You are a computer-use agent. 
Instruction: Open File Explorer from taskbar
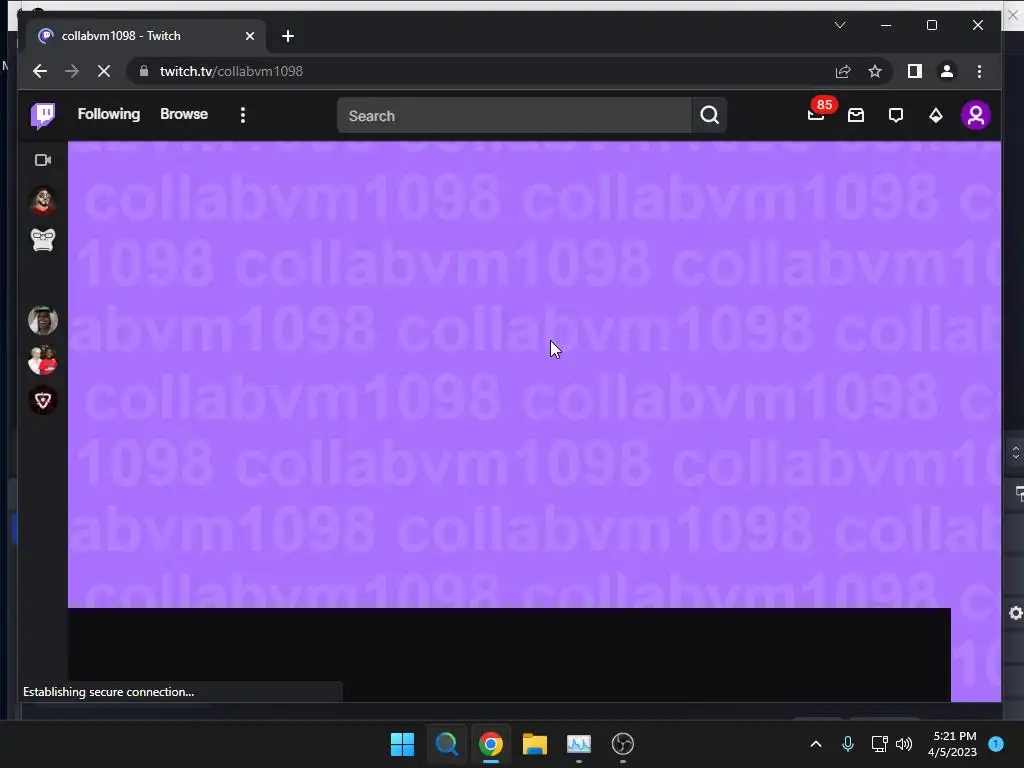(x=534, y=744)
